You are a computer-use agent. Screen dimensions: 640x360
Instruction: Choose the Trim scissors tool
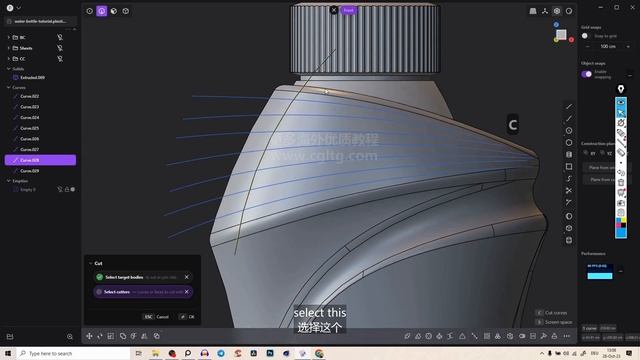pyautogui.click(x=569, y=191)
